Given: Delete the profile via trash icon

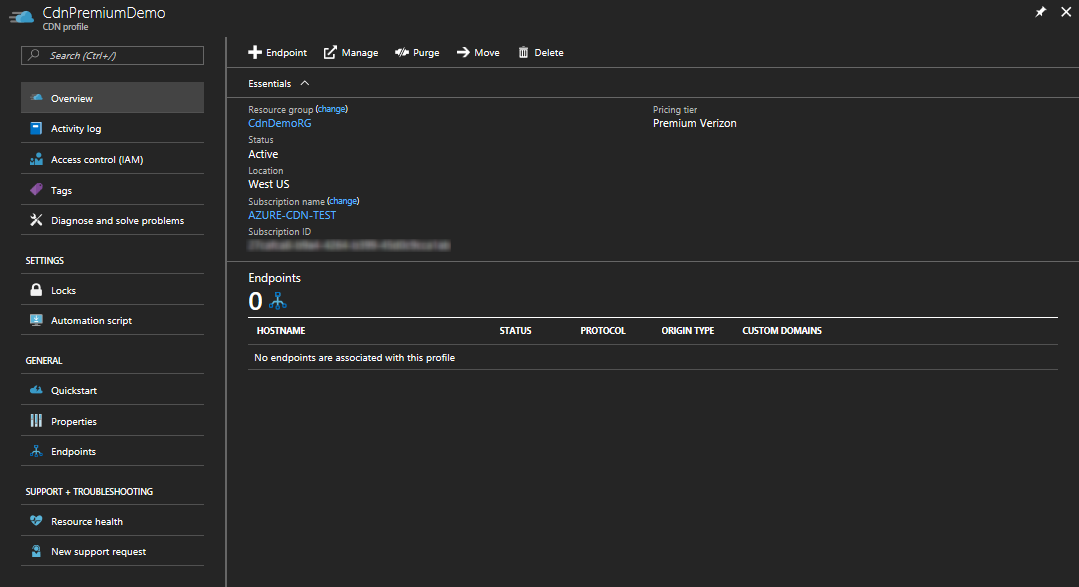Looking at the screenshot, I should click(x=523, y=52).
